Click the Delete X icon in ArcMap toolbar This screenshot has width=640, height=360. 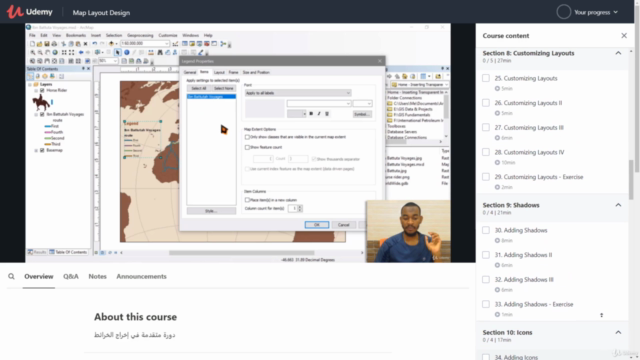pyautogui.click(x=85, y=44)
